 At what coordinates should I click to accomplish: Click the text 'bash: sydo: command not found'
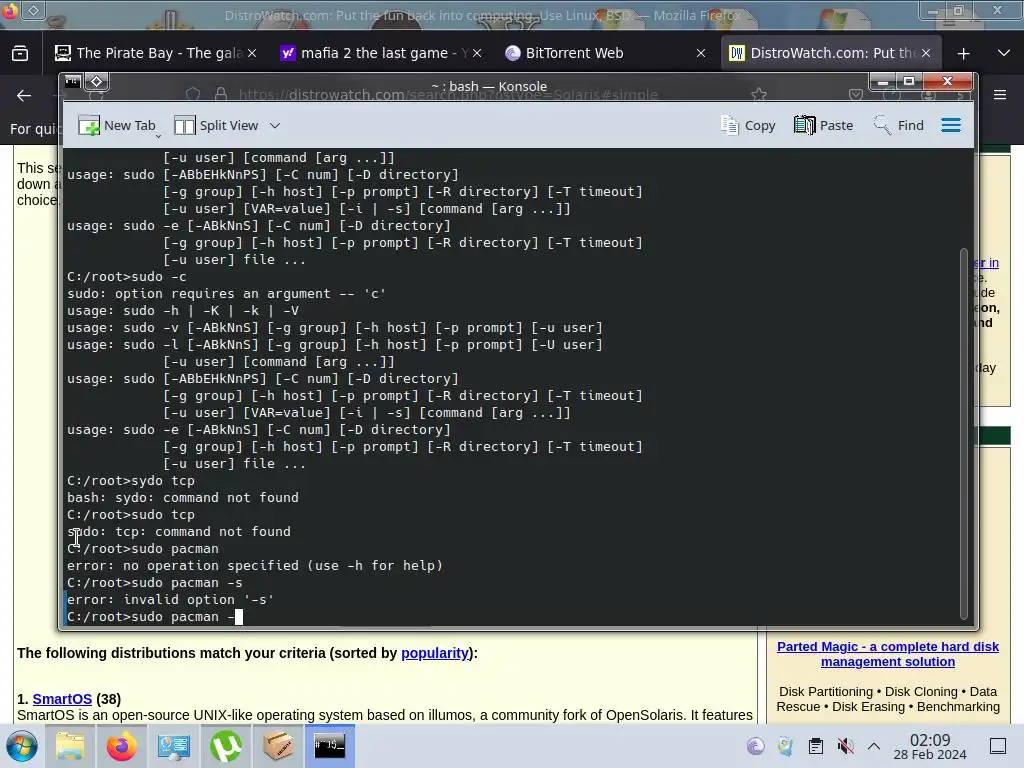pos(183,498)
